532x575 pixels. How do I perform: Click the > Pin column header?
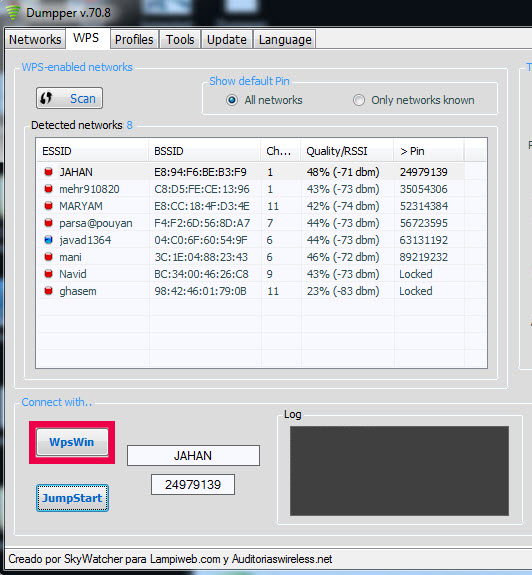429,151
